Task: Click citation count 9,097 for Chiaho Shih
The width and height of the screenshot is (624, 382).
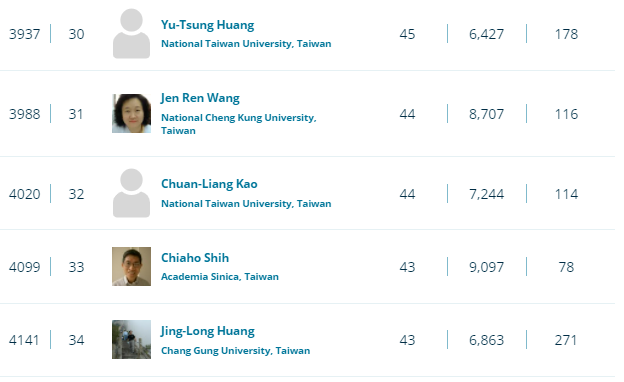Action: (486, 267)
